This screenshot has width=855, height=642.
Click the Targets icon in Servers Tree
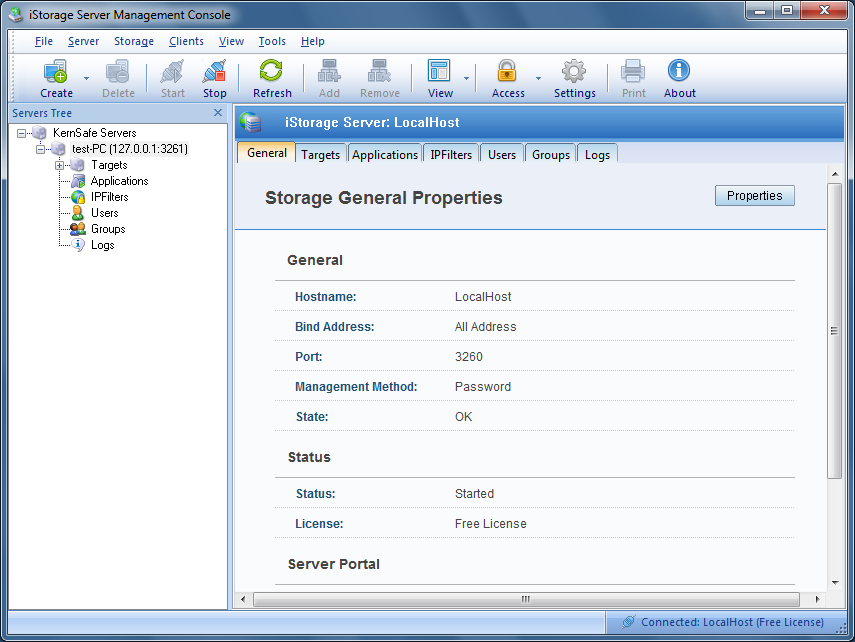(x=78, y=165)
